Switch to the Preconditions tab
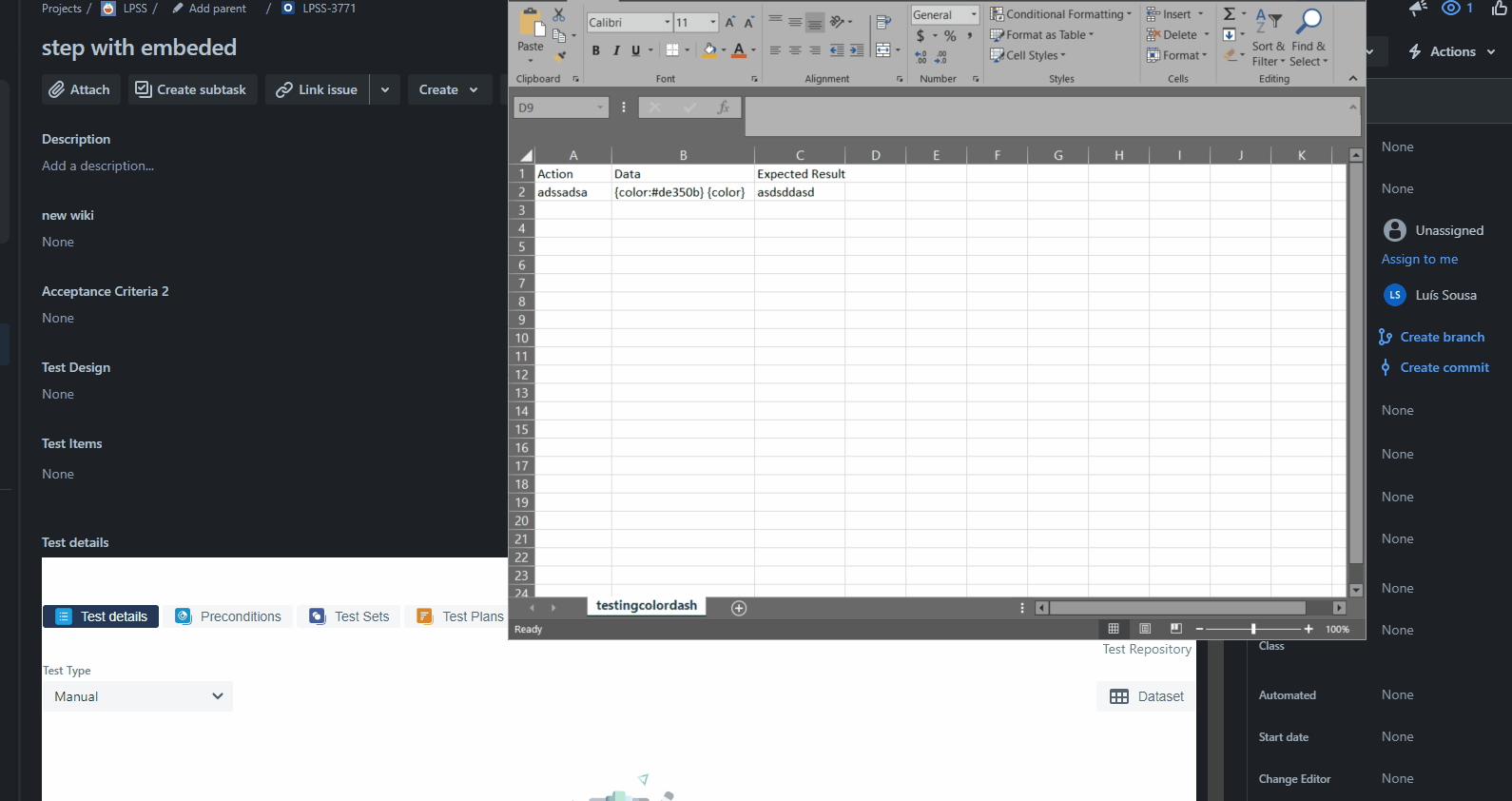The width and height of the screenshot is (1512, 801). tap(228, 616)
